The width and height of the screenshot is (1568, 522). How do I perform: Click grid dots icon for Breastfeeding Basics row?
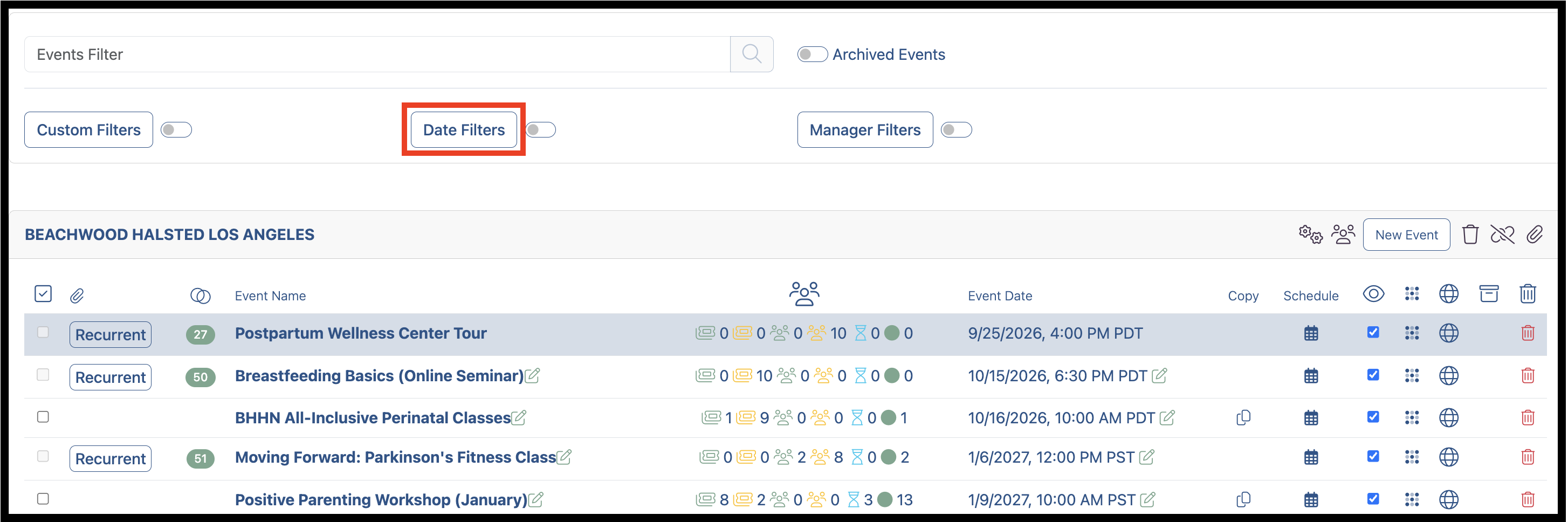[x=1412, y=376]
